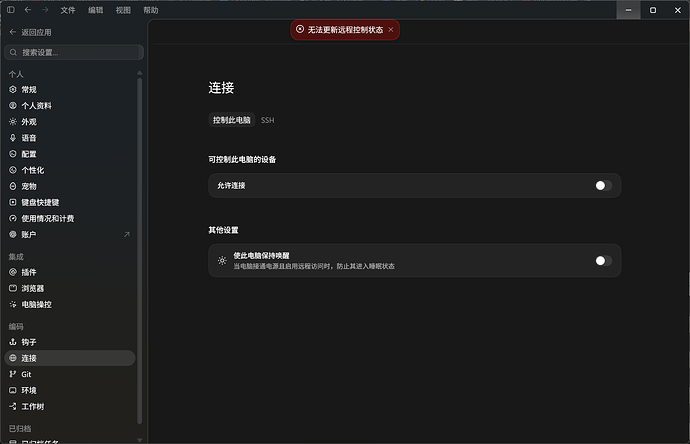Click the error icon in the red toast
This screenshot has width=690, height=444.
[x=300, y=29]
